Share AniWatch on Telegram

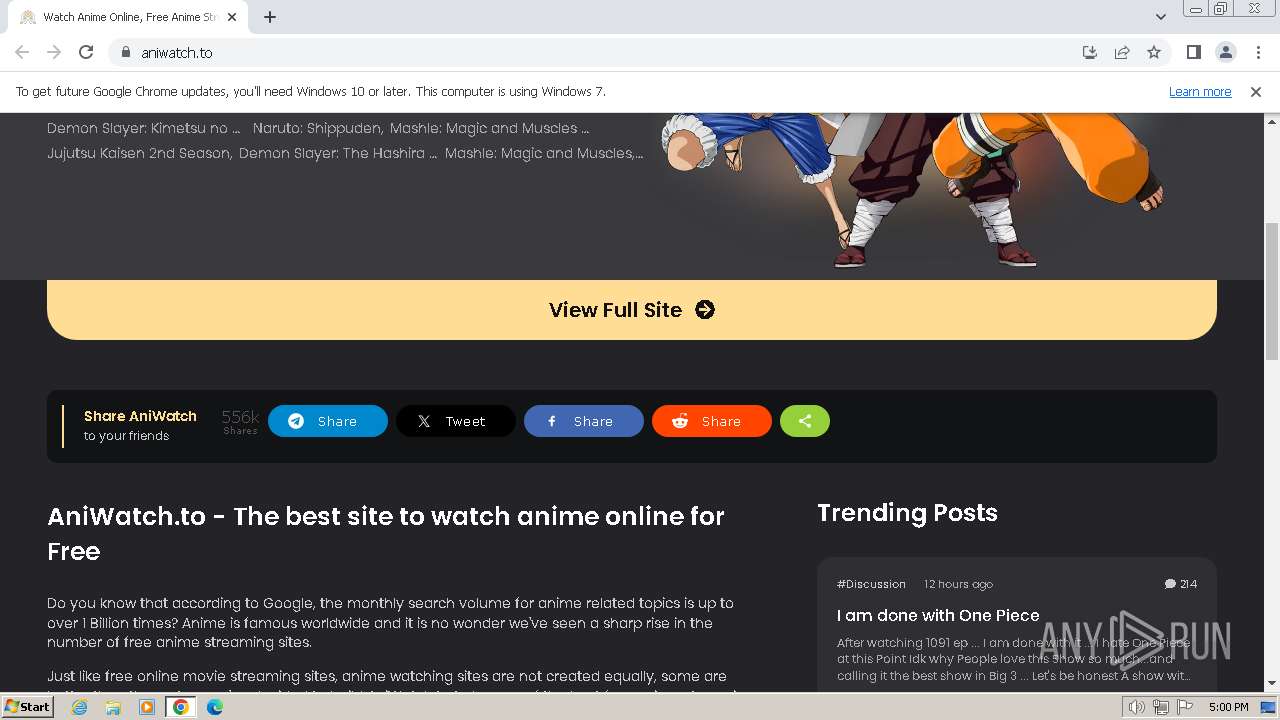pos(328,421)
